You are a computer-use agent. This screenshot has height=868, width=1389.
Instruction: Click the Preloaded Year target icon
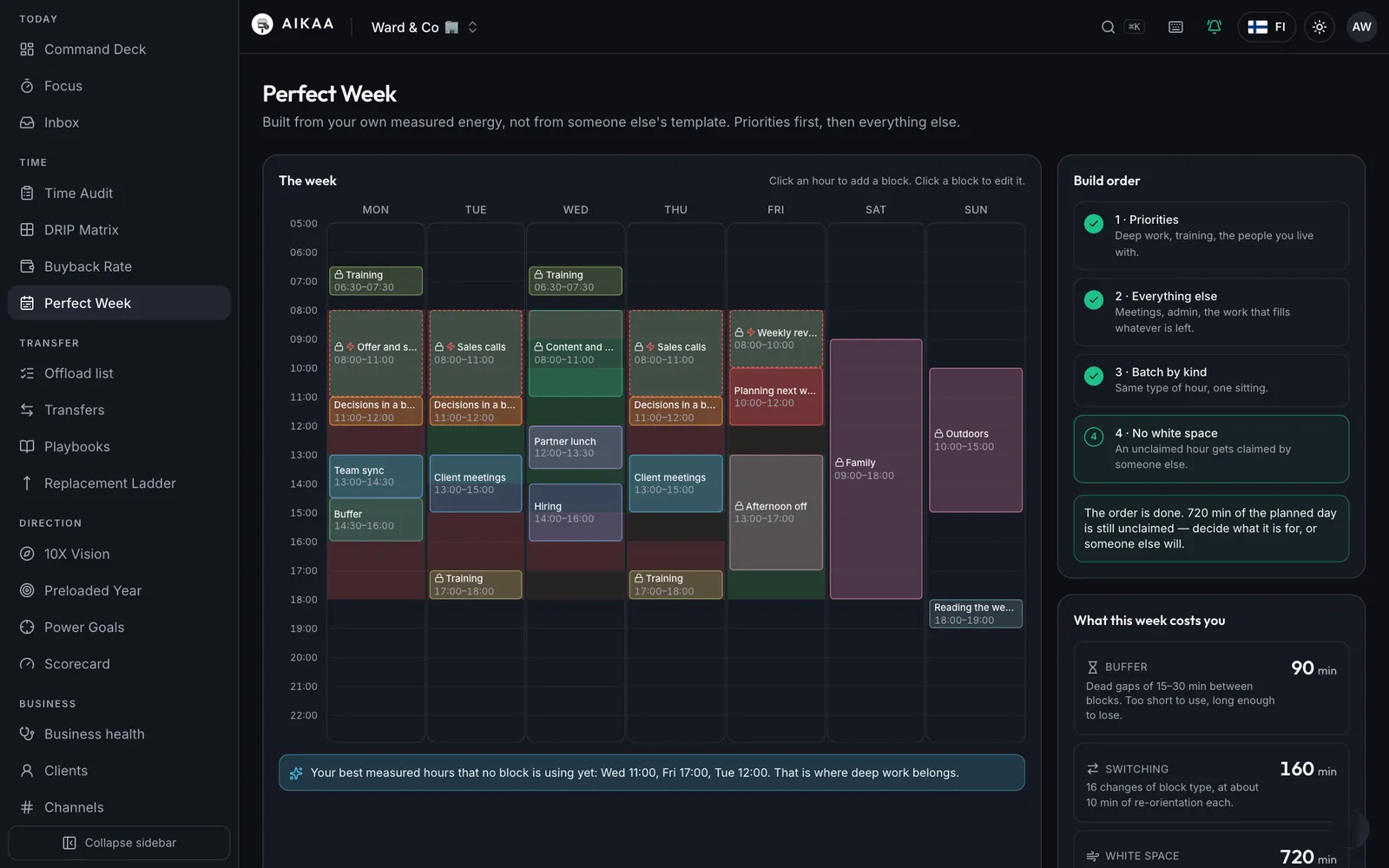coord(27,590)
